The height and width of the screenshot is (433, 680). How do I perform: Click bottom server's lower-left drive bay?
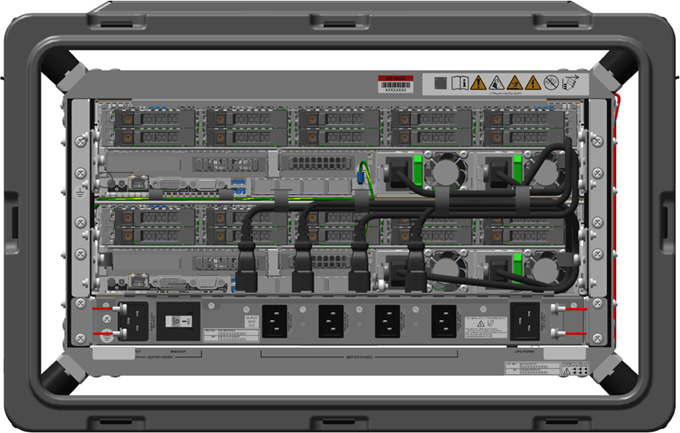(x=155, y=236)
